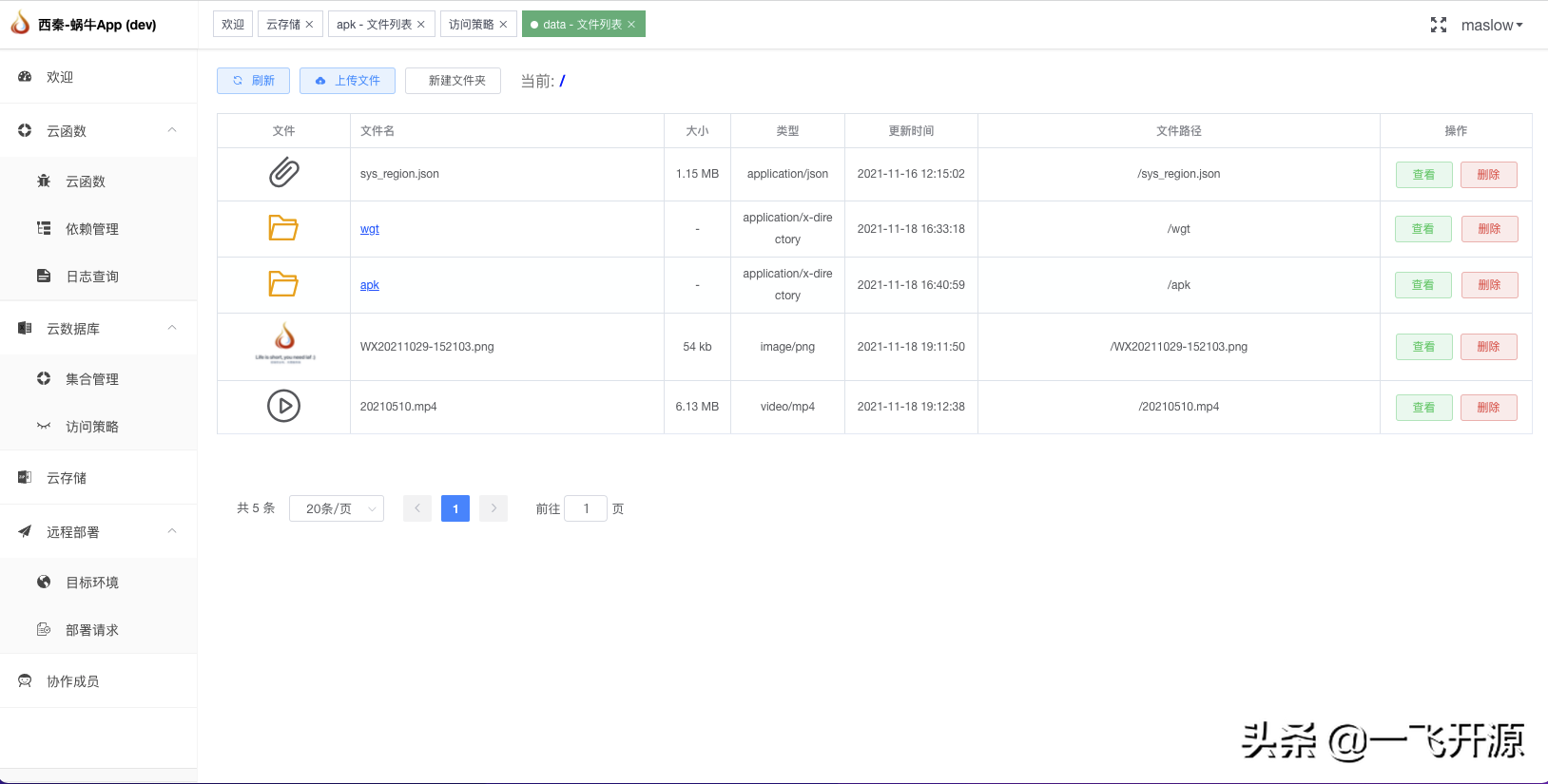1548x784 pixels.
Task: Click the folder icon of apk row
Action: (283, 284)
